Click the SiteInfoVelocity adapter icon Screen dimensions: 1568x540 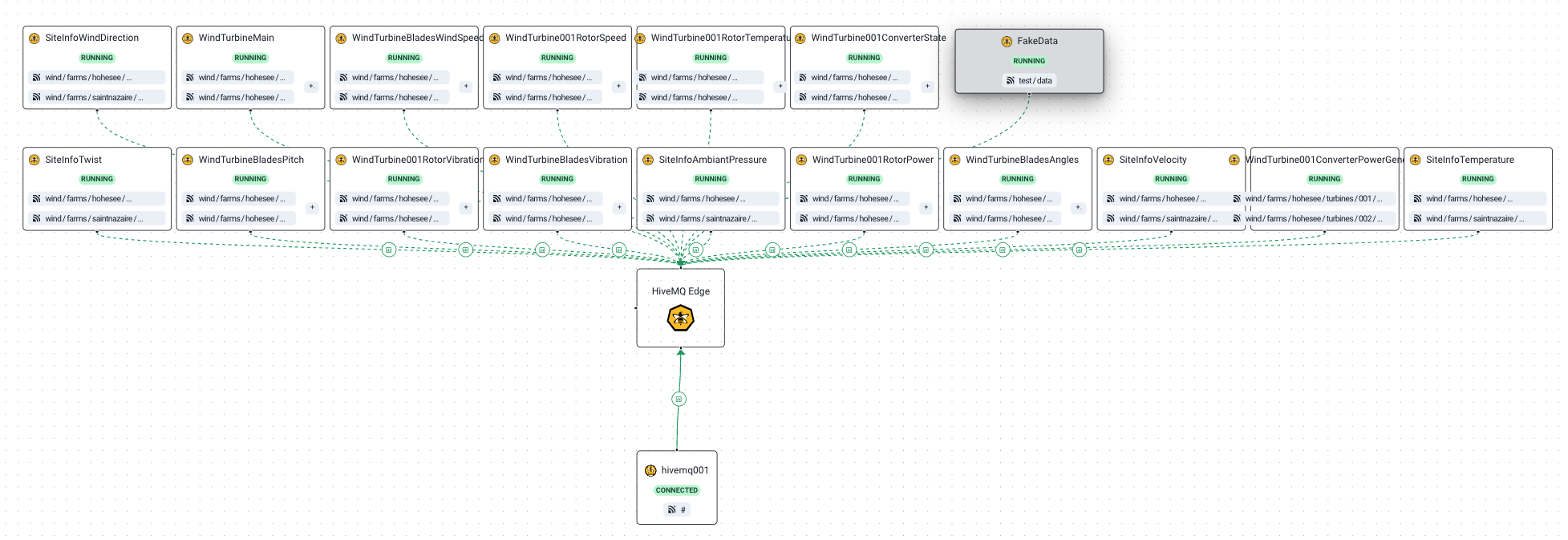point(1108,160)
